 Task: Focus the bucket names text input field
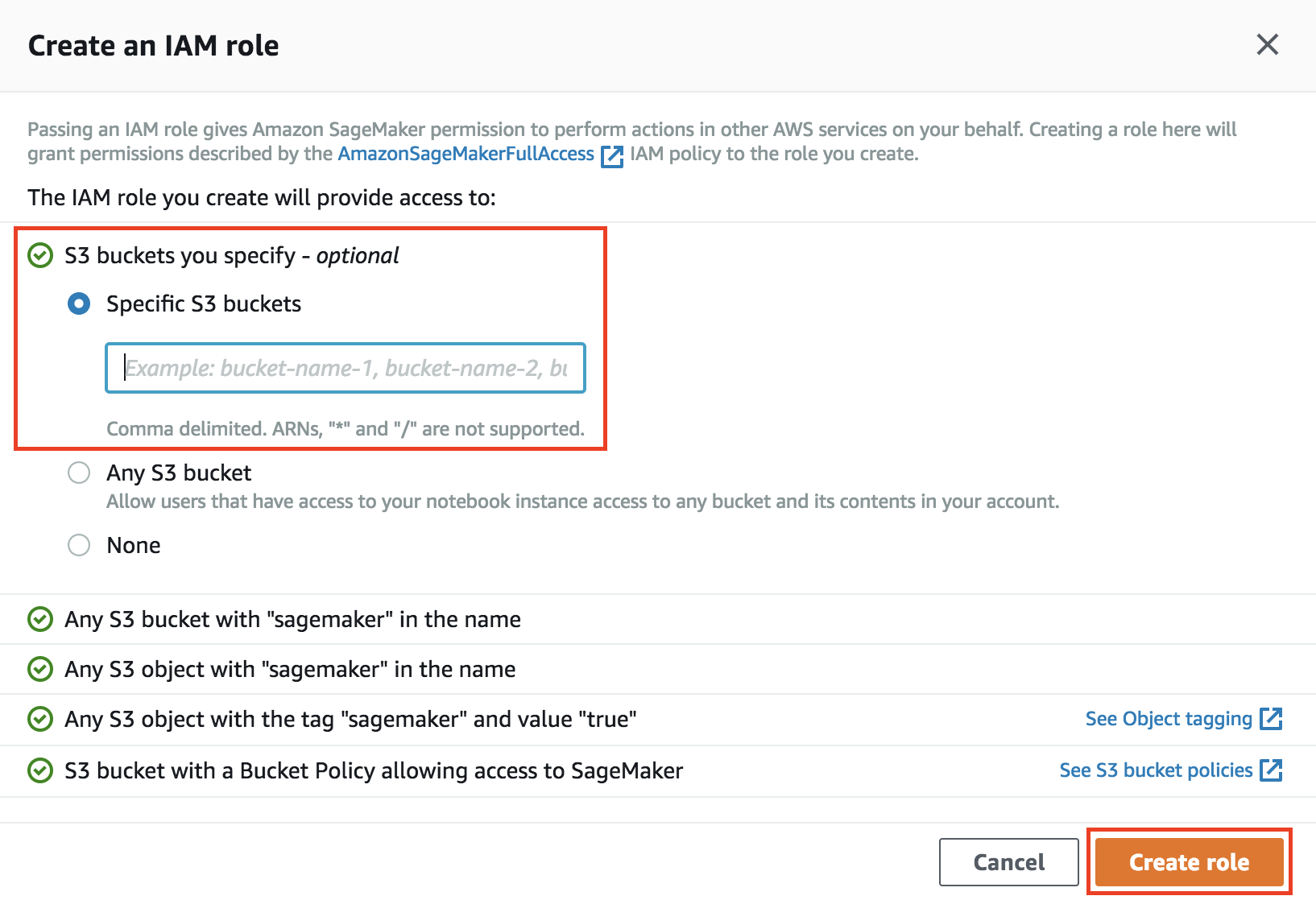click(x=346, y=368)
